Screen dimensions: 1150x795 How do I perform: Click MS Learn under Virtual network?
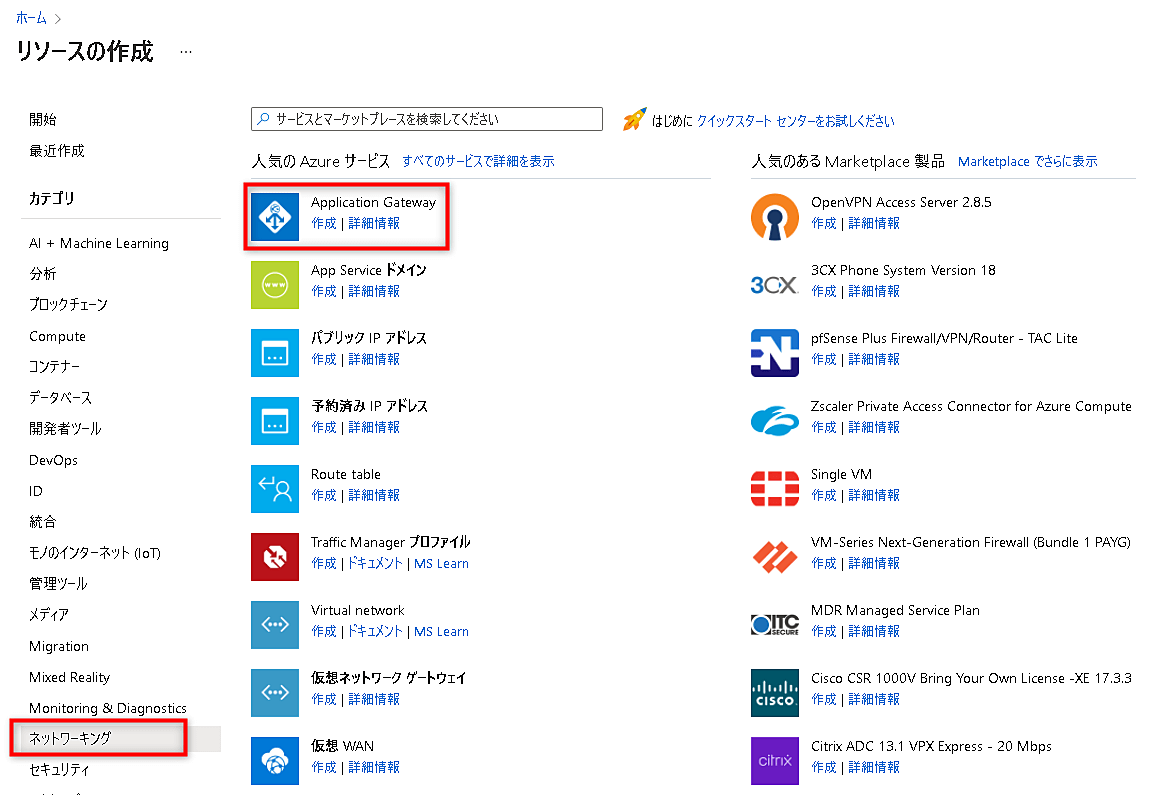(442, 631)
